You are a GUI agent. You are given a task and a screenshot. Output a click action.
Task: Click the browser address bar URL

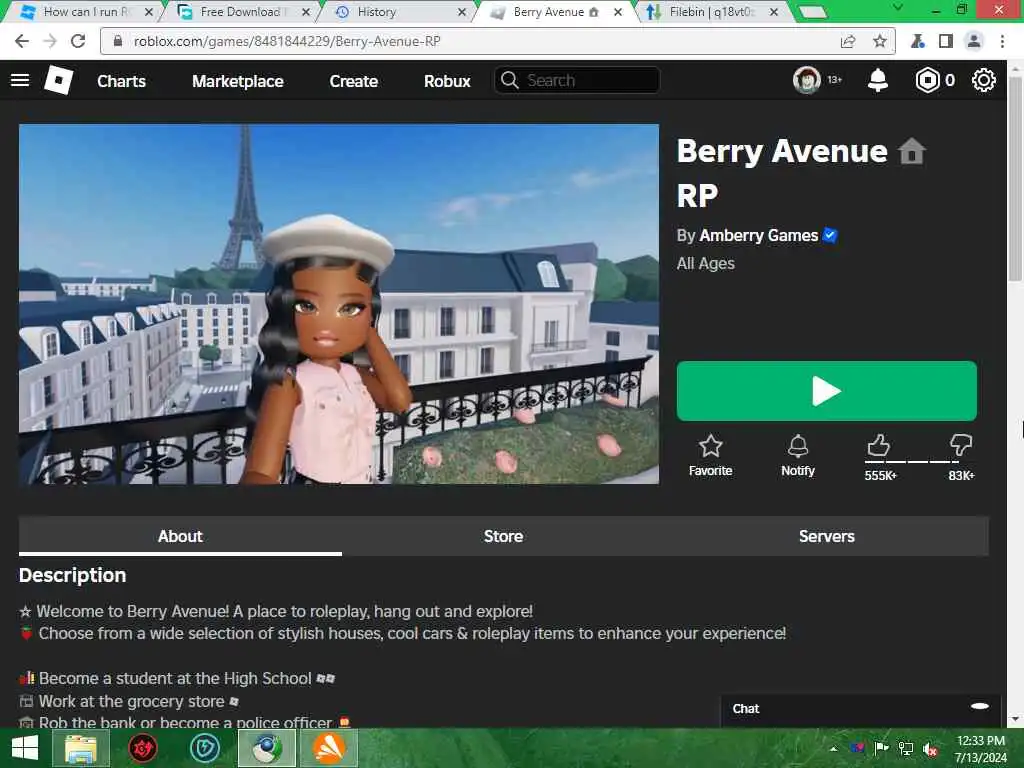click(x=287, y=41)
